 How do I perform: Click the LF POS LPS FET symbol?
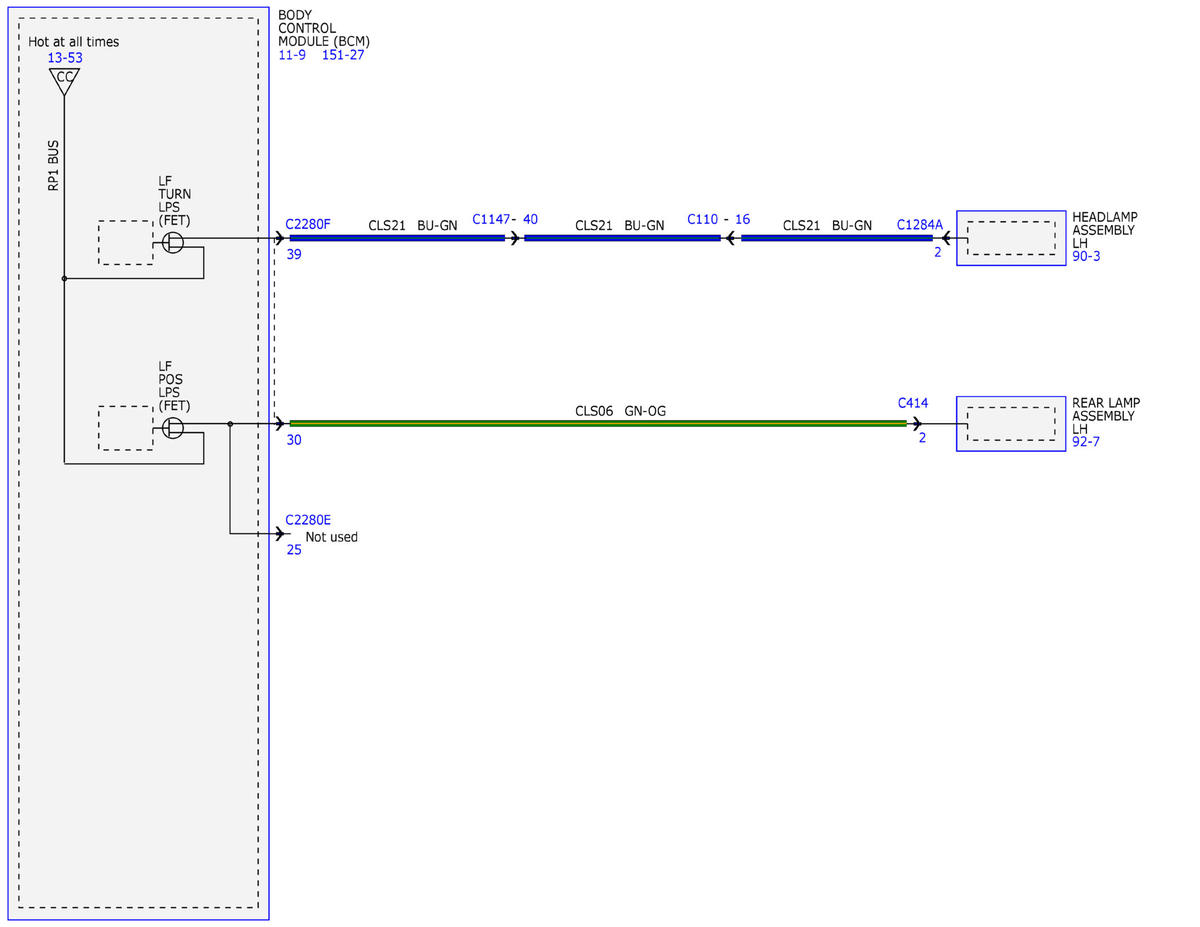(173, 428)
